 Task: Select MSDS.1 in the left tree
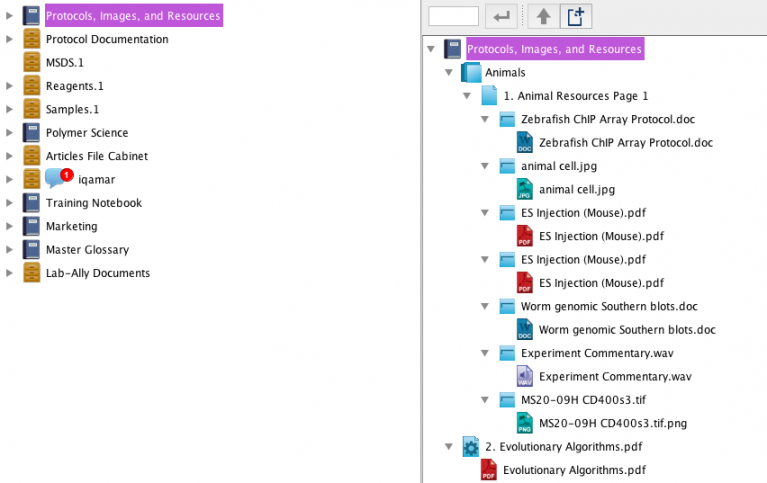64,62
